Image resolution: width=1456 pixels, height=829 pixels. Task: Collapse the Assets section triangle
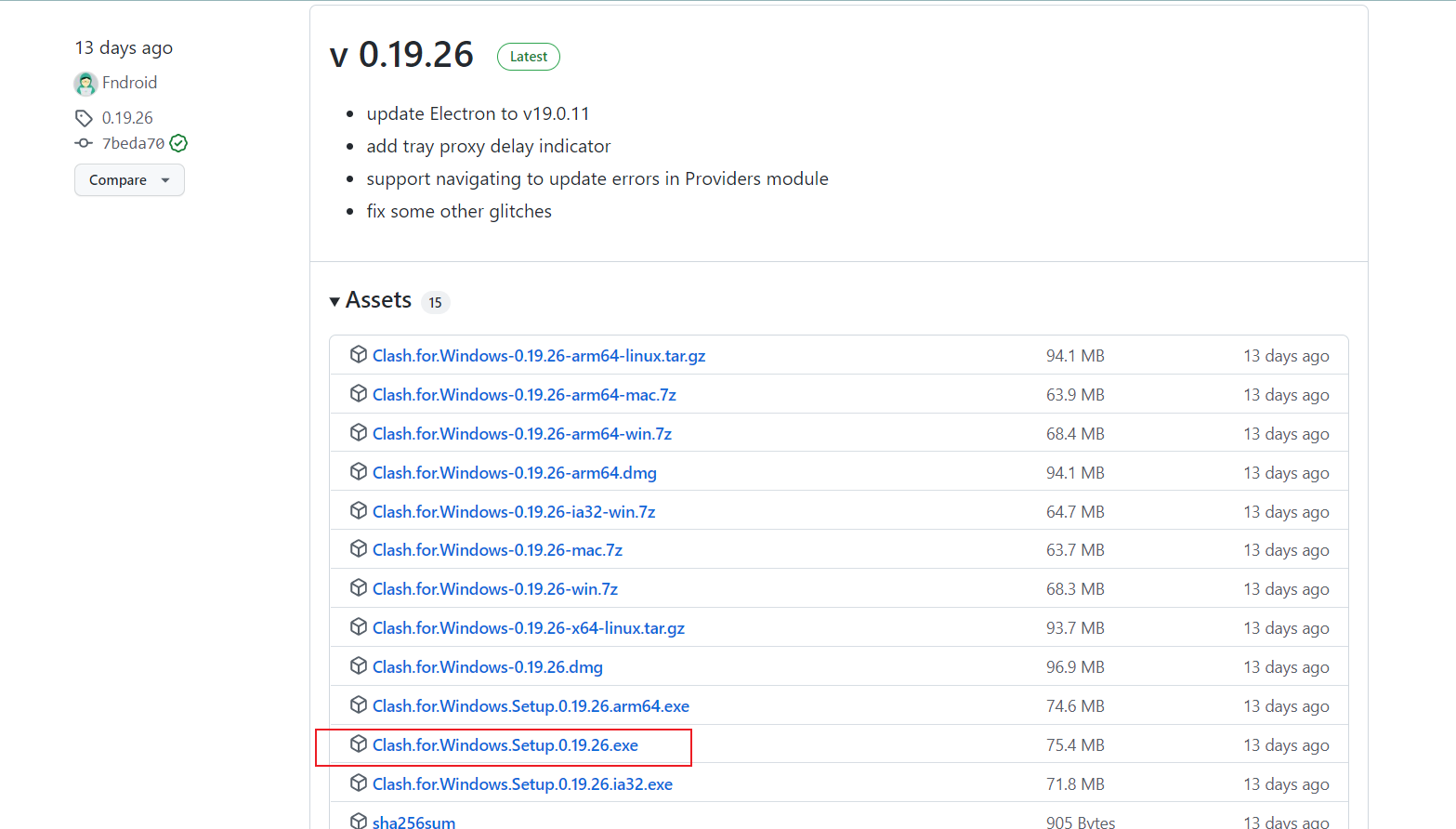[334, 301]
